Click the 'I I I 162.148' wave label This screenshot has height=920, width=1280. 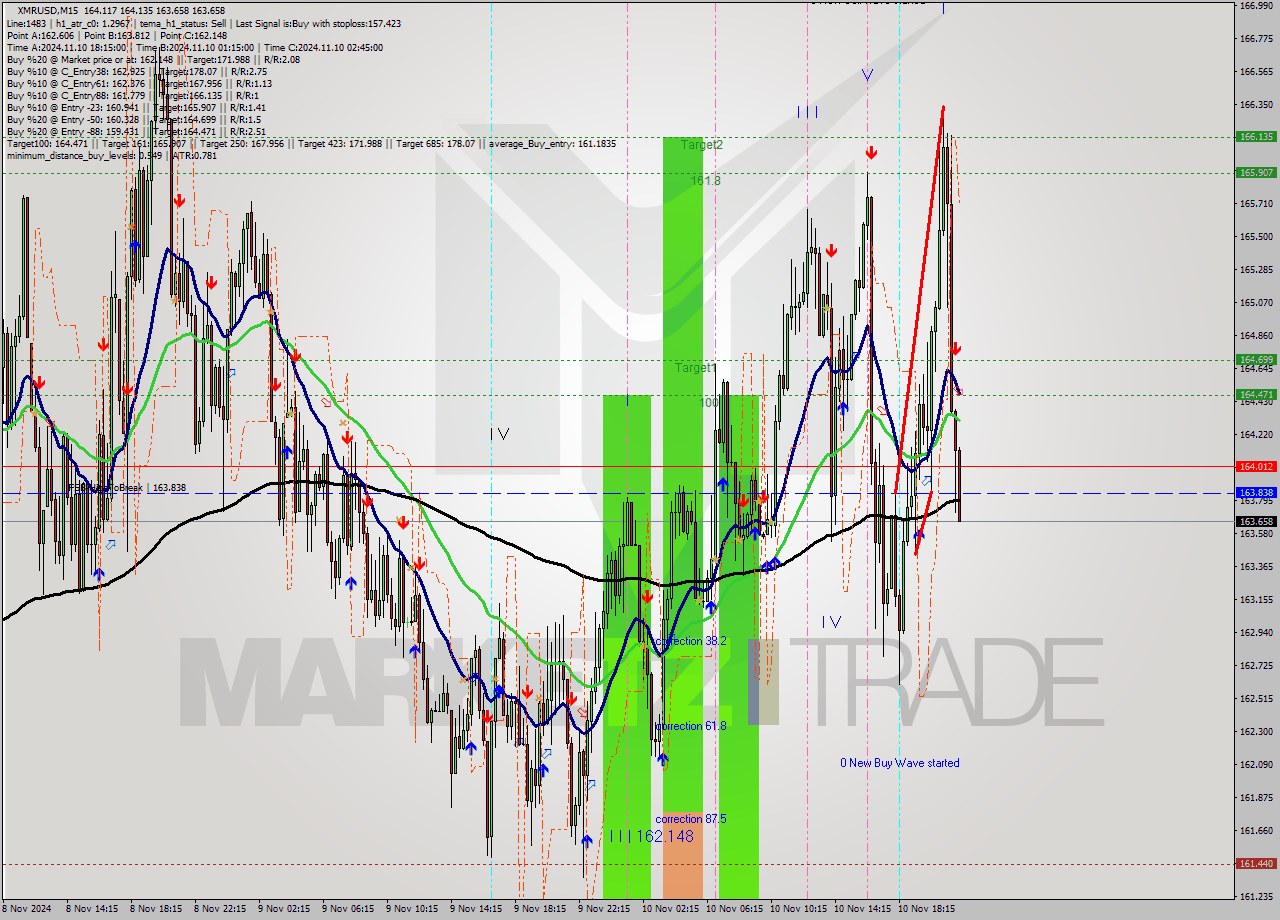point(651,836)
